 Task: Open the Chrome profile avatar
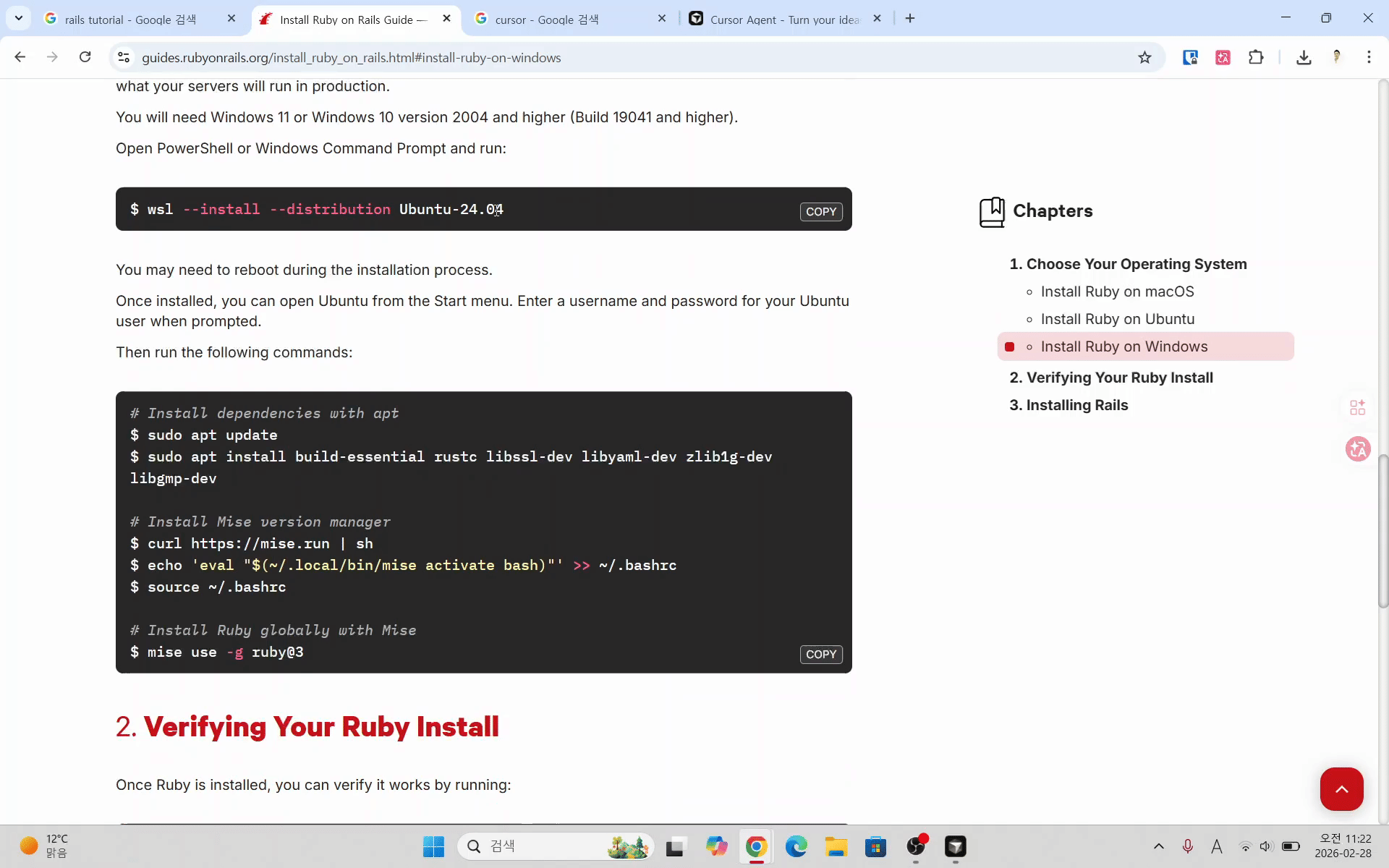(x=1336, y=57)
